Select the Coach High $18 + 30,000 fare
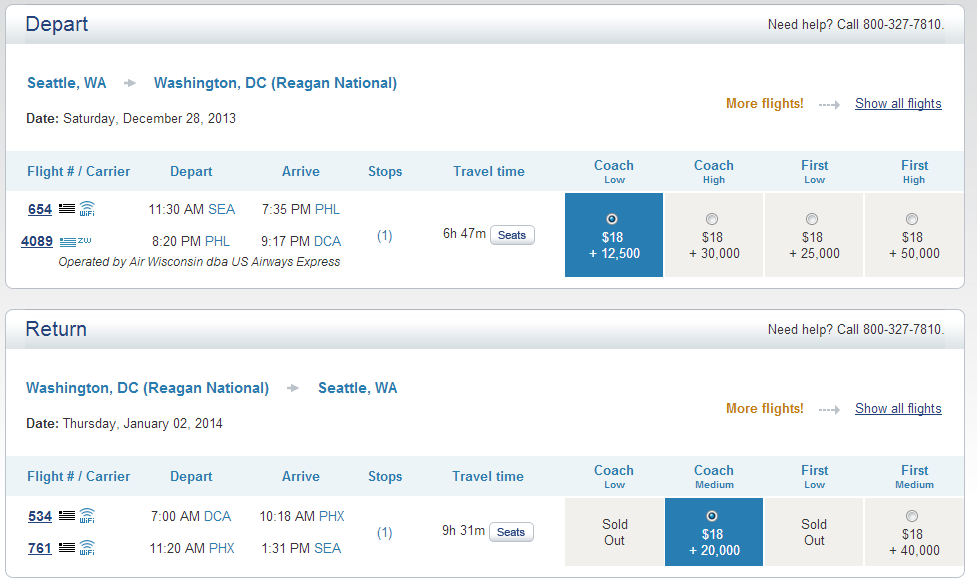977x582 pixels. 713,235
